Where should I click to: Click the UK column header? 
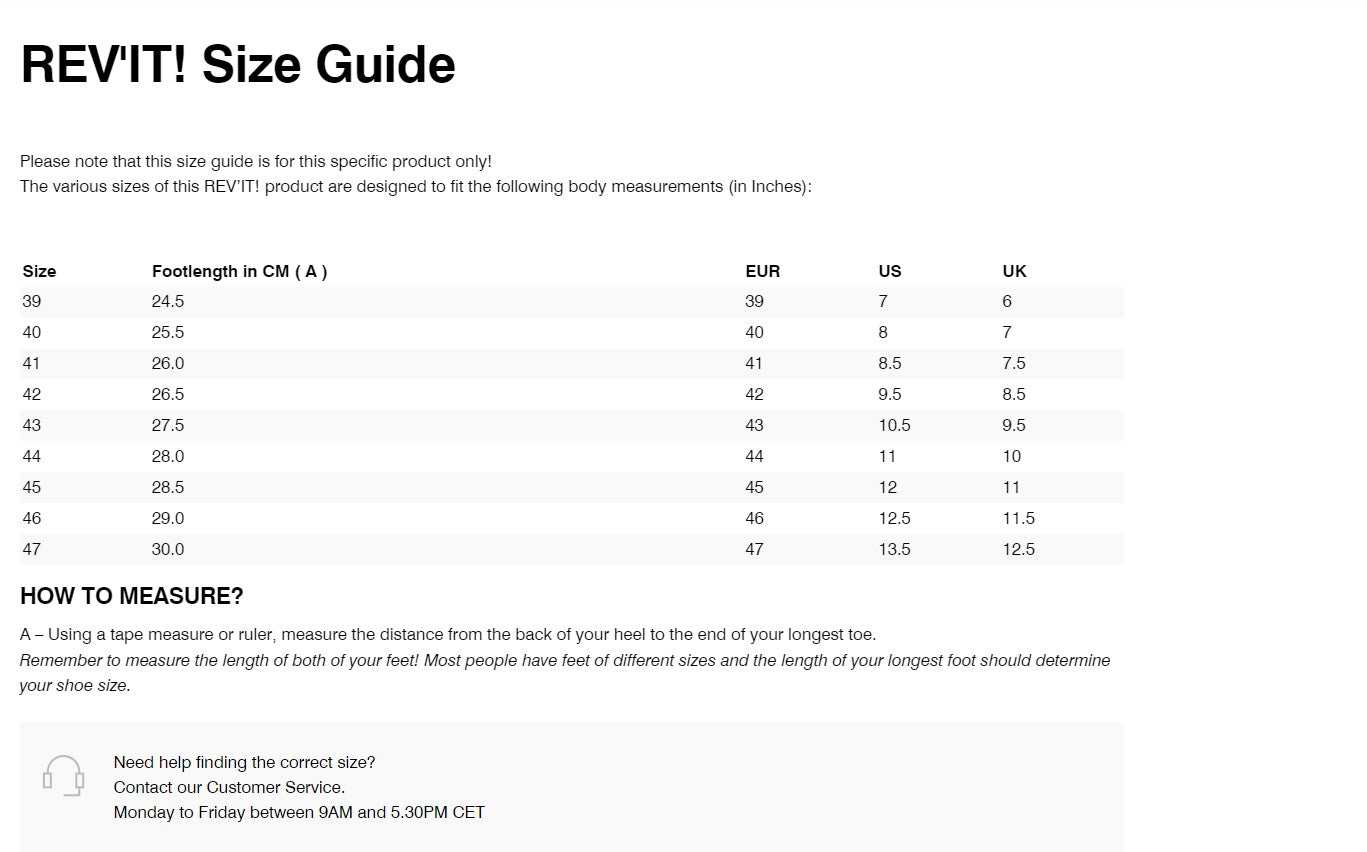coord(1014,271)
